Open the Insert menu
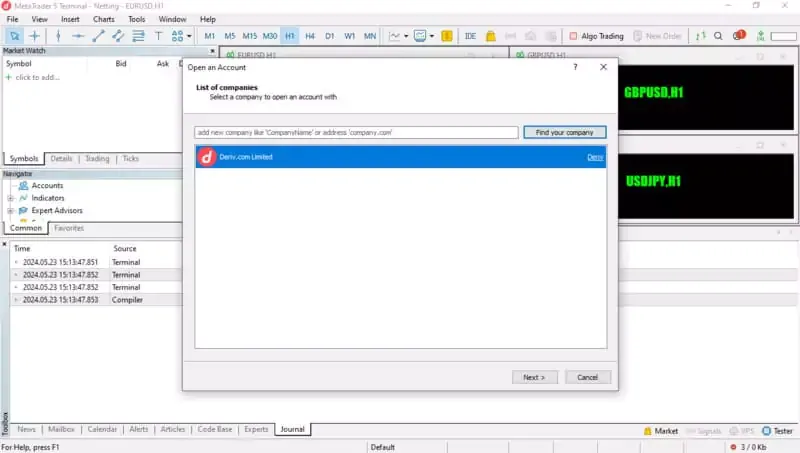The width and height of the screenshot is (800, 453). click(x=70, y=19)
